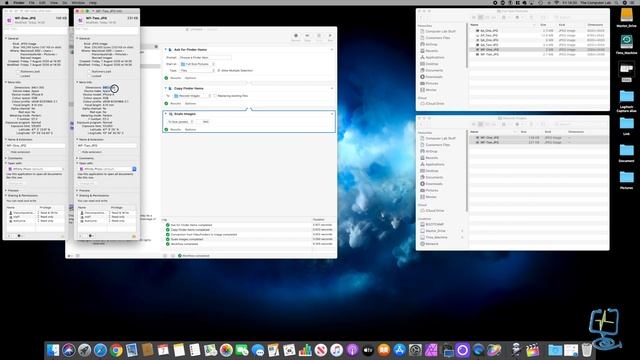Viewport: 640px width, 360px height.
Task: Click Options under Scale Images
Action: (191, 129)
